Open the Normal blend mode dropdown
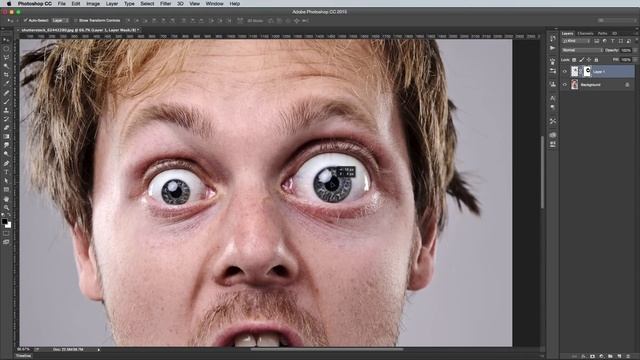Image resolution: width=640 pixels, height=360 pixels. point(582,50)
